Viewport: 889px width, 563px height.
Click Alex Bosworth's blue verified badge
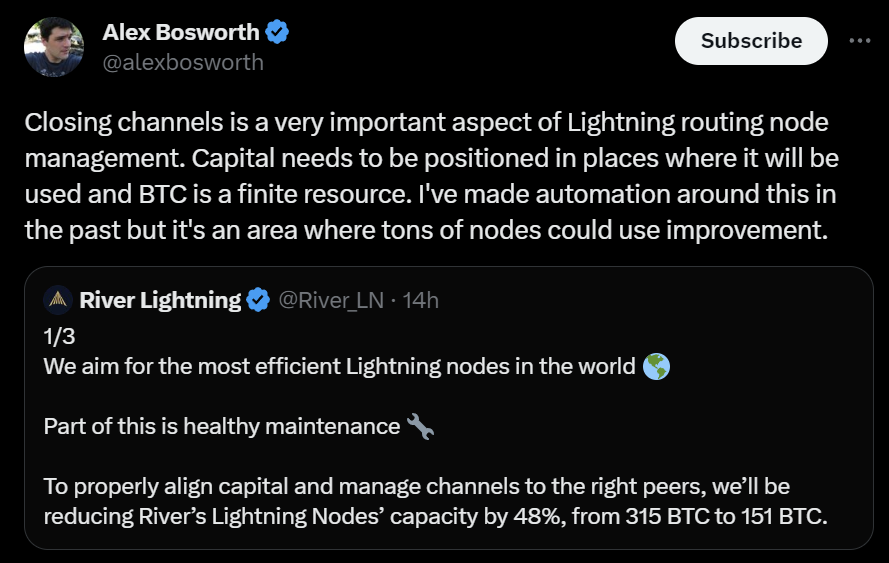click(277, 32)
